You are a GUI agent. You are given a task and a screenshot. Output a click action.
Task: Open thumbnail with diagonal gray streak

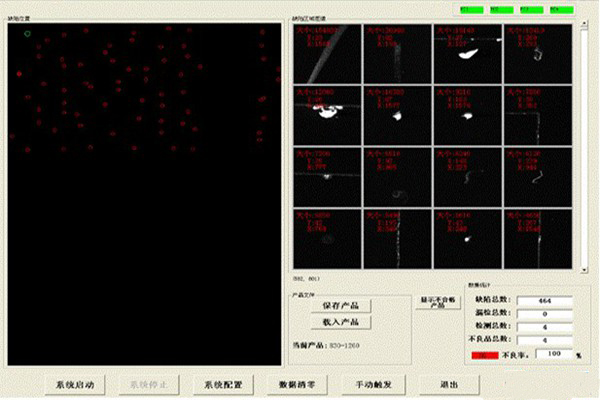coord(327,54)
